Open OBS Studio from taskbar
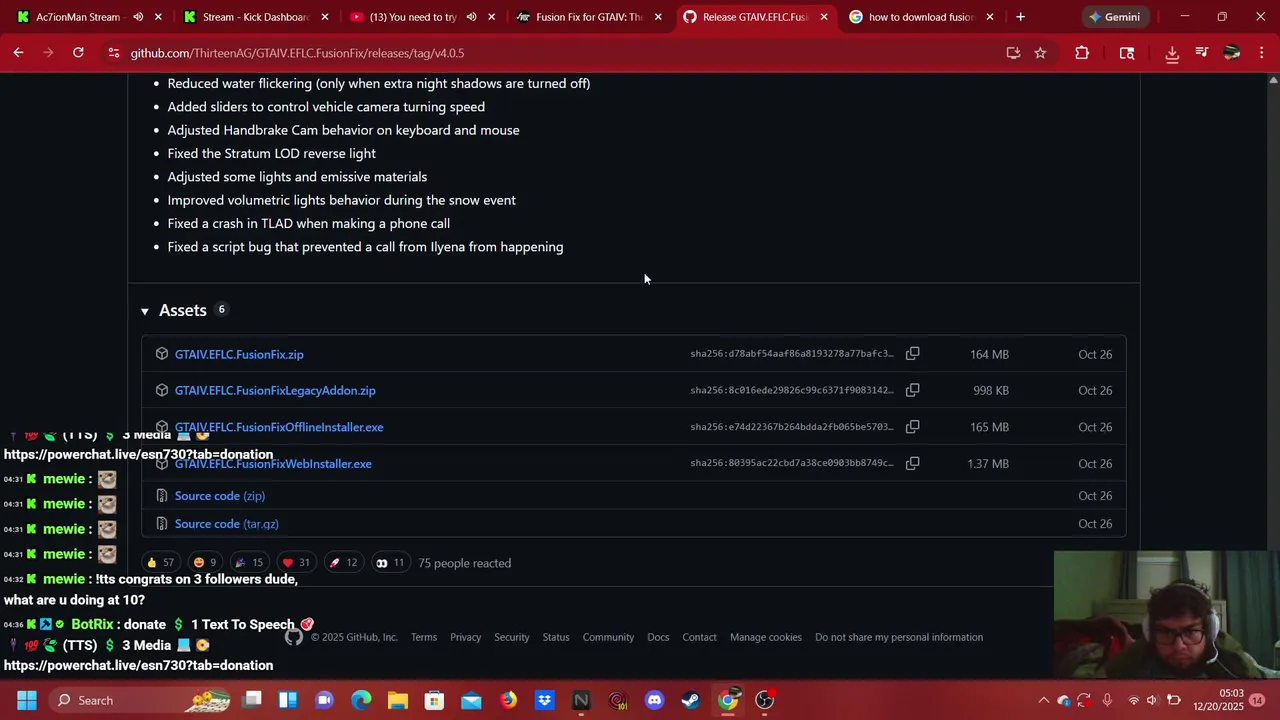 coord(765,700)
